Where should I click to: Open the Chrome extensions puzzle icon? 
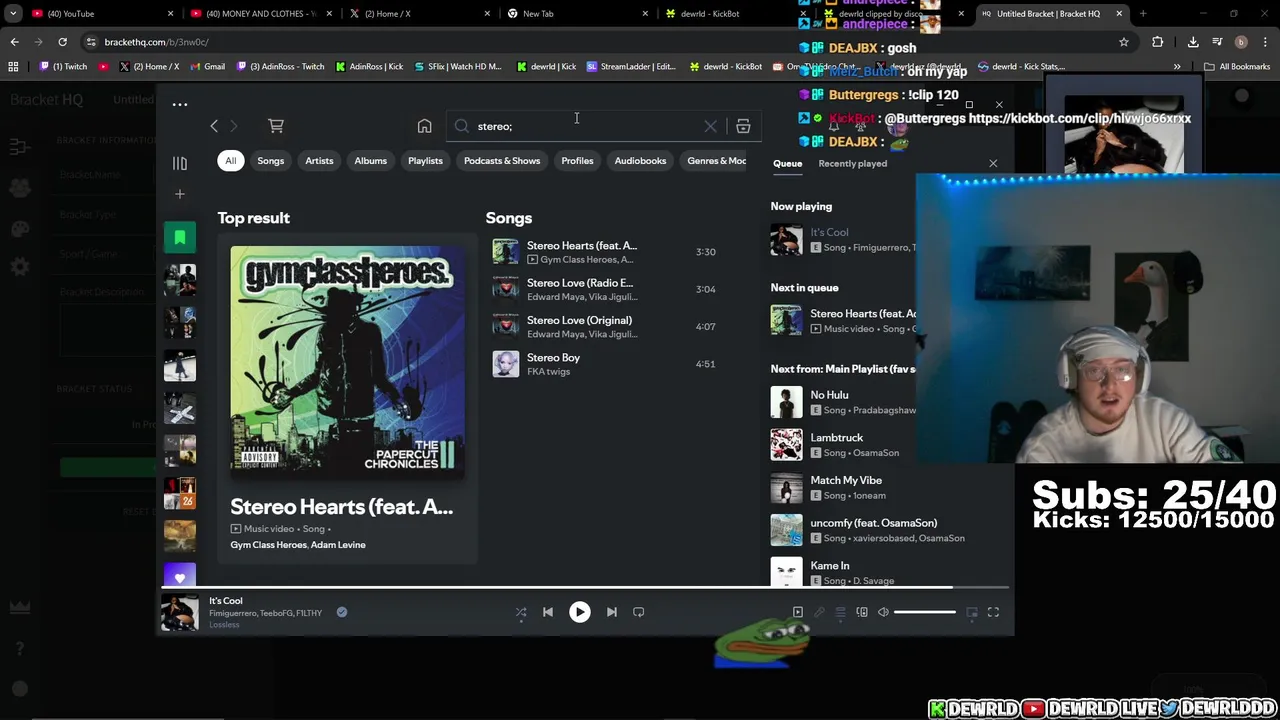tap(1158, 42)
